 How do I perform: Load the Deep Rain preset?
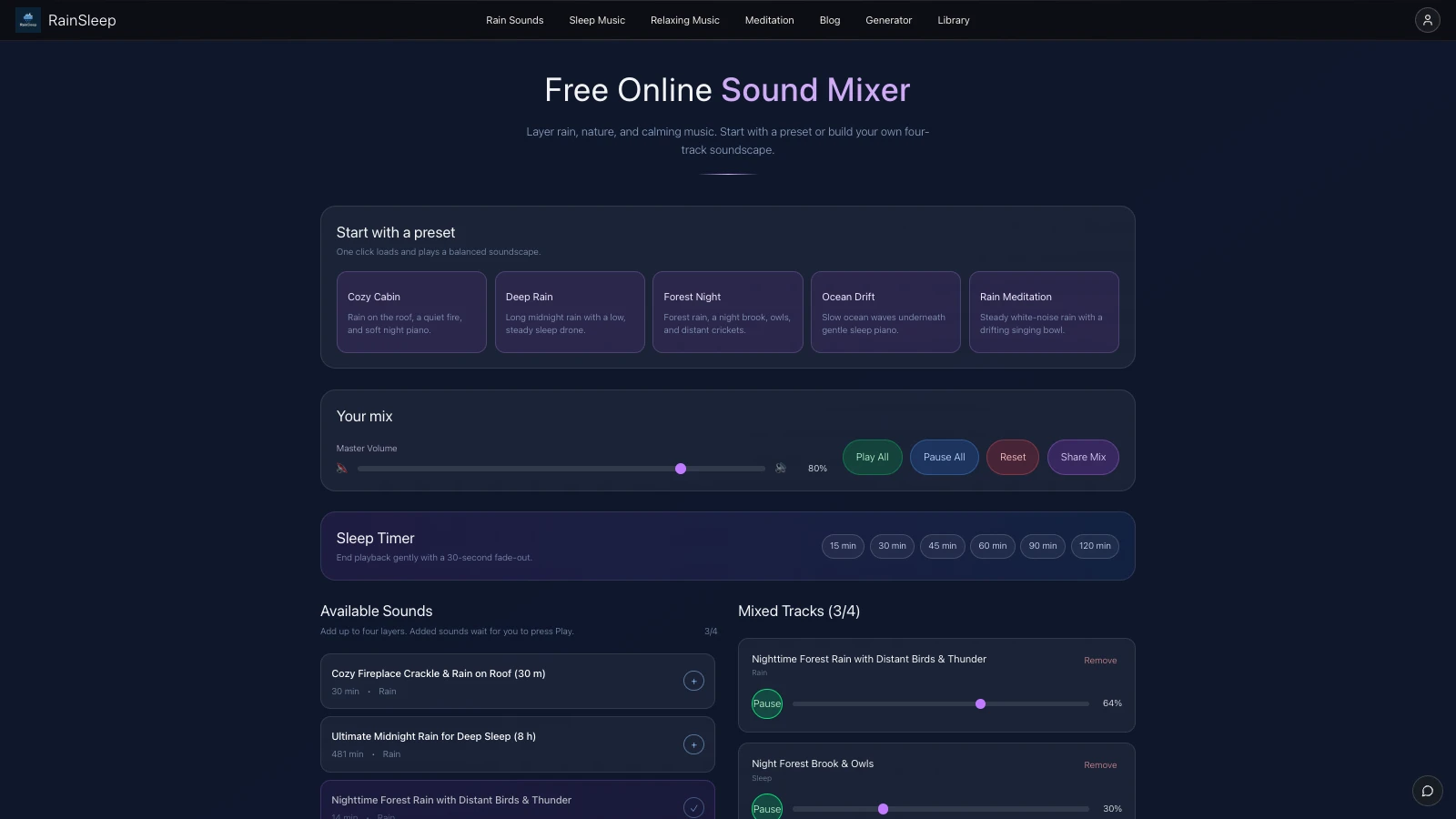(570, 312)
